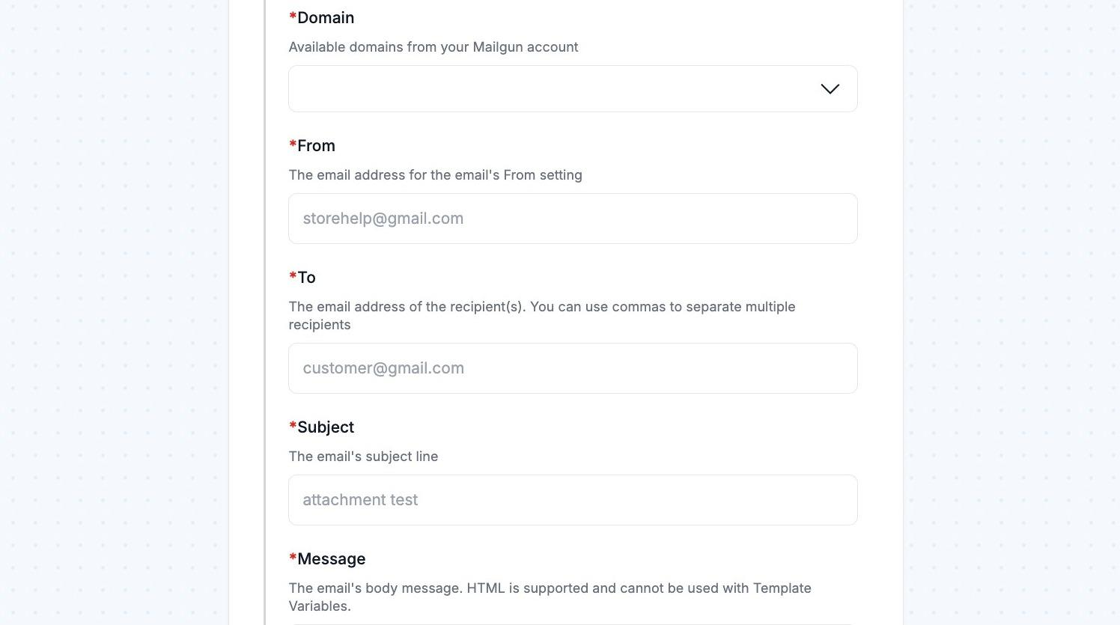Click the To field label

pyautogui.click(x=306, y=277)
